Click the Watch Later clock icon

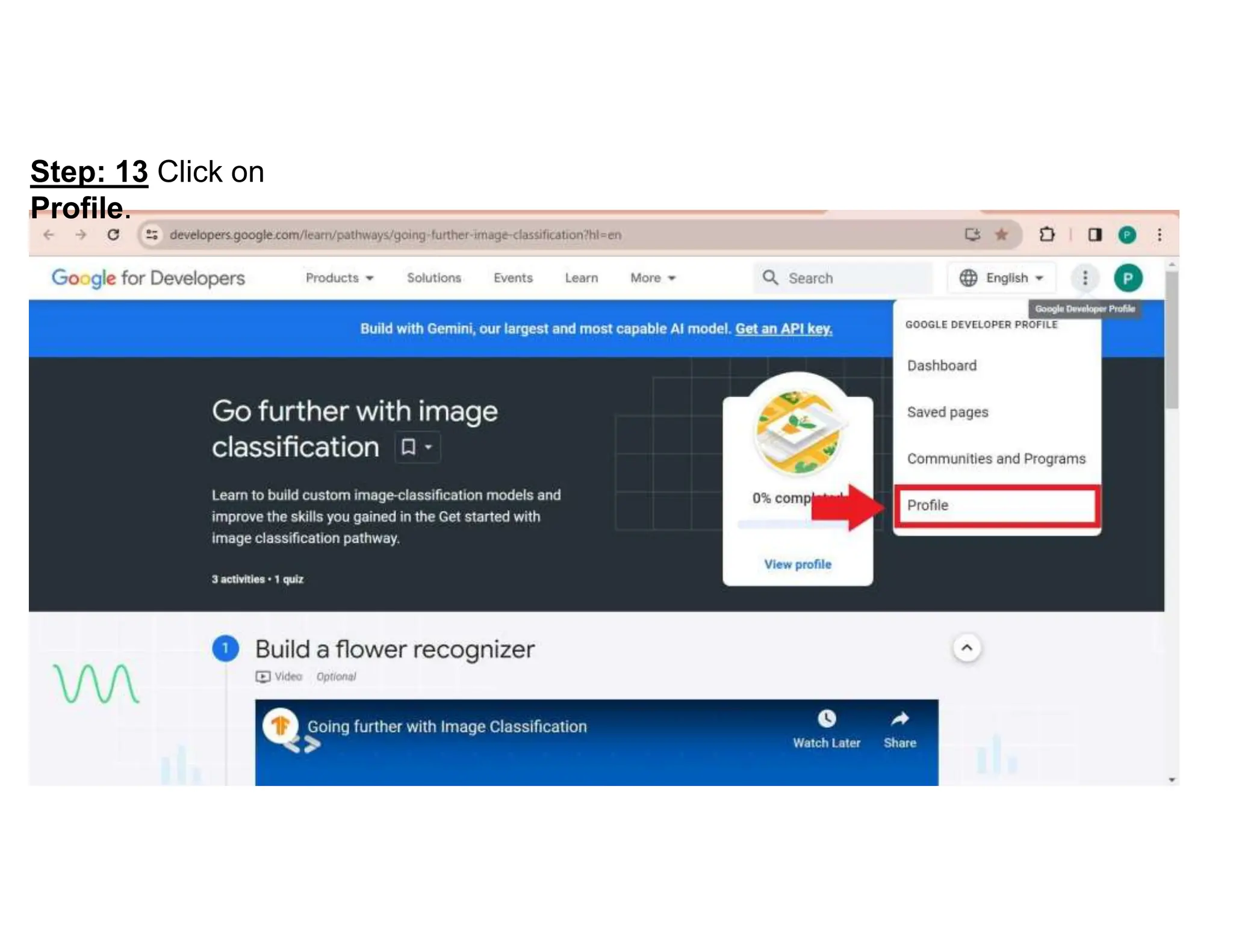pos(827,719)
